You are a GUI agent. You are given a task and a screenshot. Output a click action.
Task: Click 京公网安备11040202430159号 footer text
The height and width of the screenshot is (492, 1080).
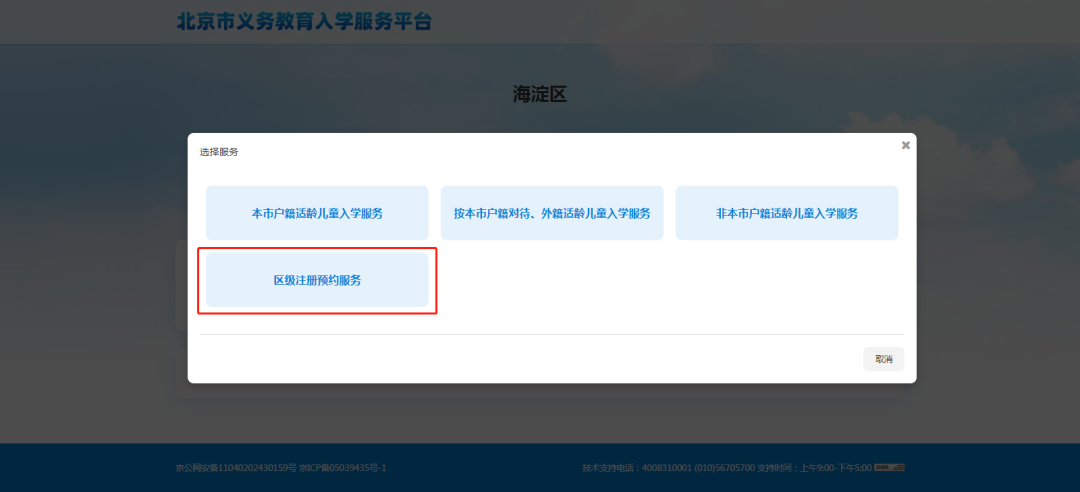pos(236,468)
